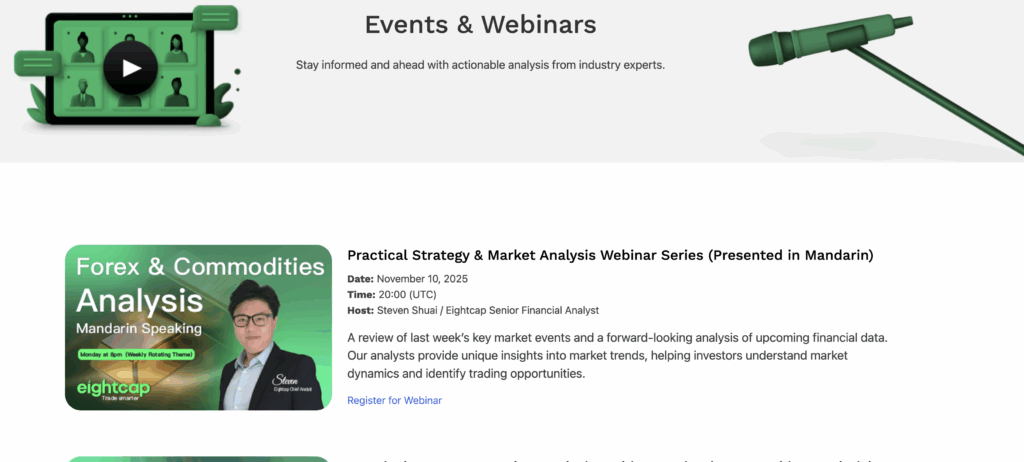
Task: Click the Monday at 8pm Weekly Rotating Theme badge
Action: tap(138, 354)
